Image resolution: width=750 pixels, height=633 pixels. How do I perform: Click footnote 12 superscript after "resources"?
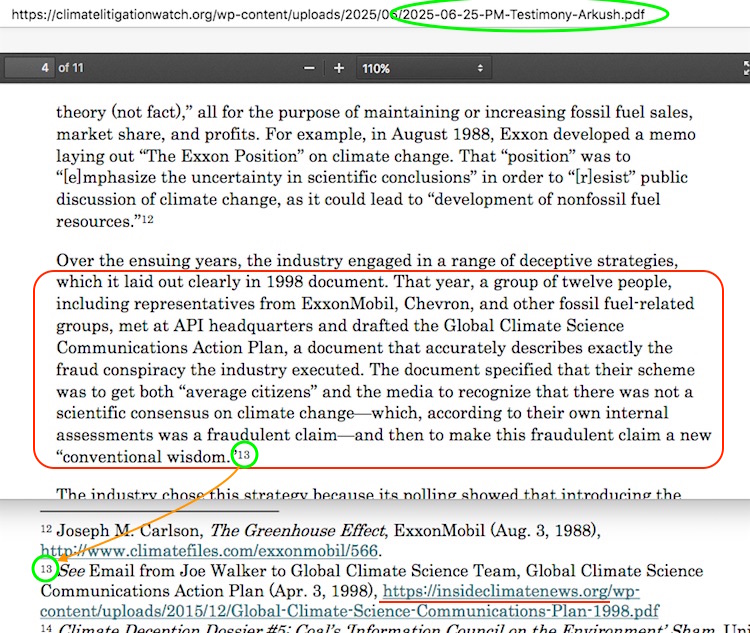click(147, 218)
